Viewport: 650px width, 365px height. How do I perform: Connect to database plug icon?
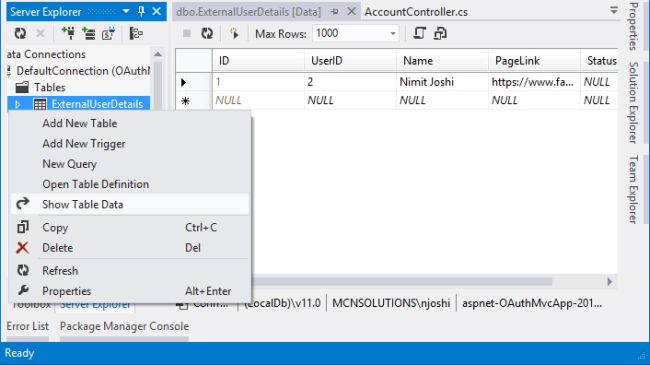(x=68, y=33)
